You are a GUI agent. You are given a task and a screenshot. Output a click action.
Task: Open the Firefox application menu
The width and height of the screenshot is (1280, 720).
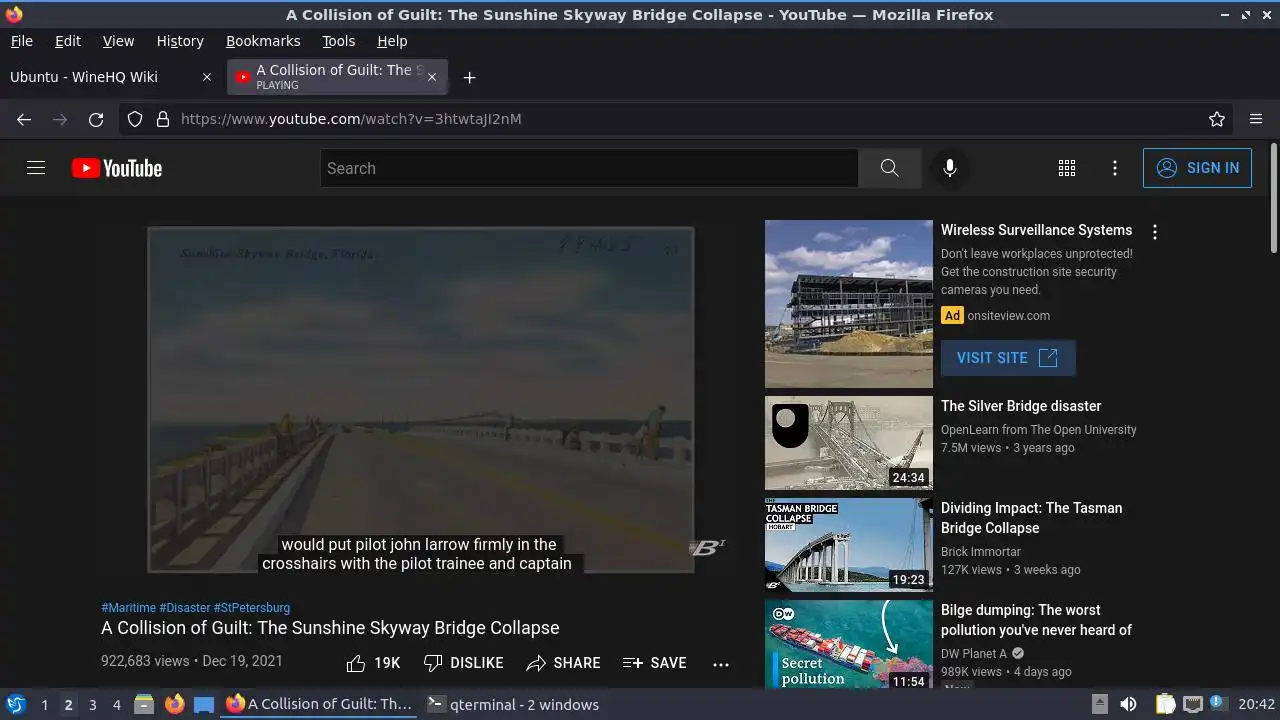coord(1256,119)
